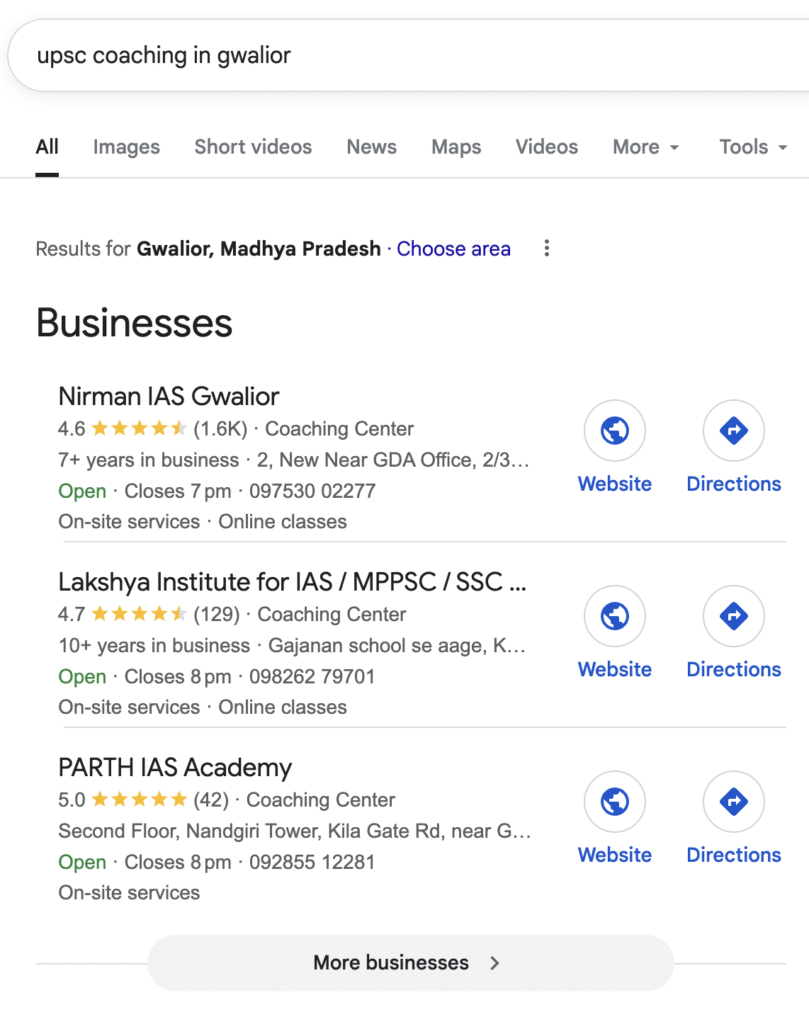Open the Short videos tab
This screenshot has height=1024, width=809.
[253, 147]
